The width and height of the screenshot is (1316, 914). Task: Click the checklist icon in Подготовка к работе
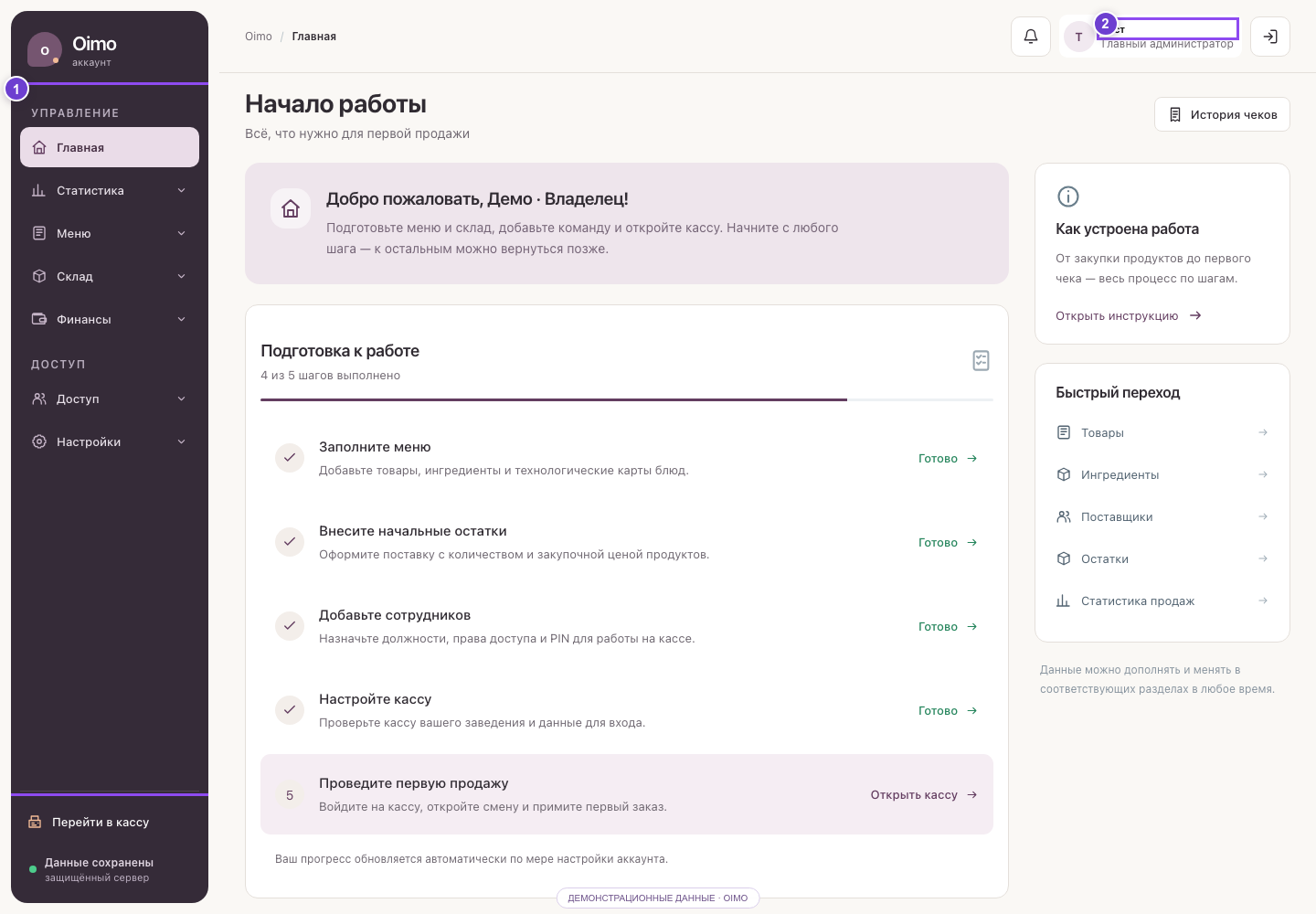point(981,360)
